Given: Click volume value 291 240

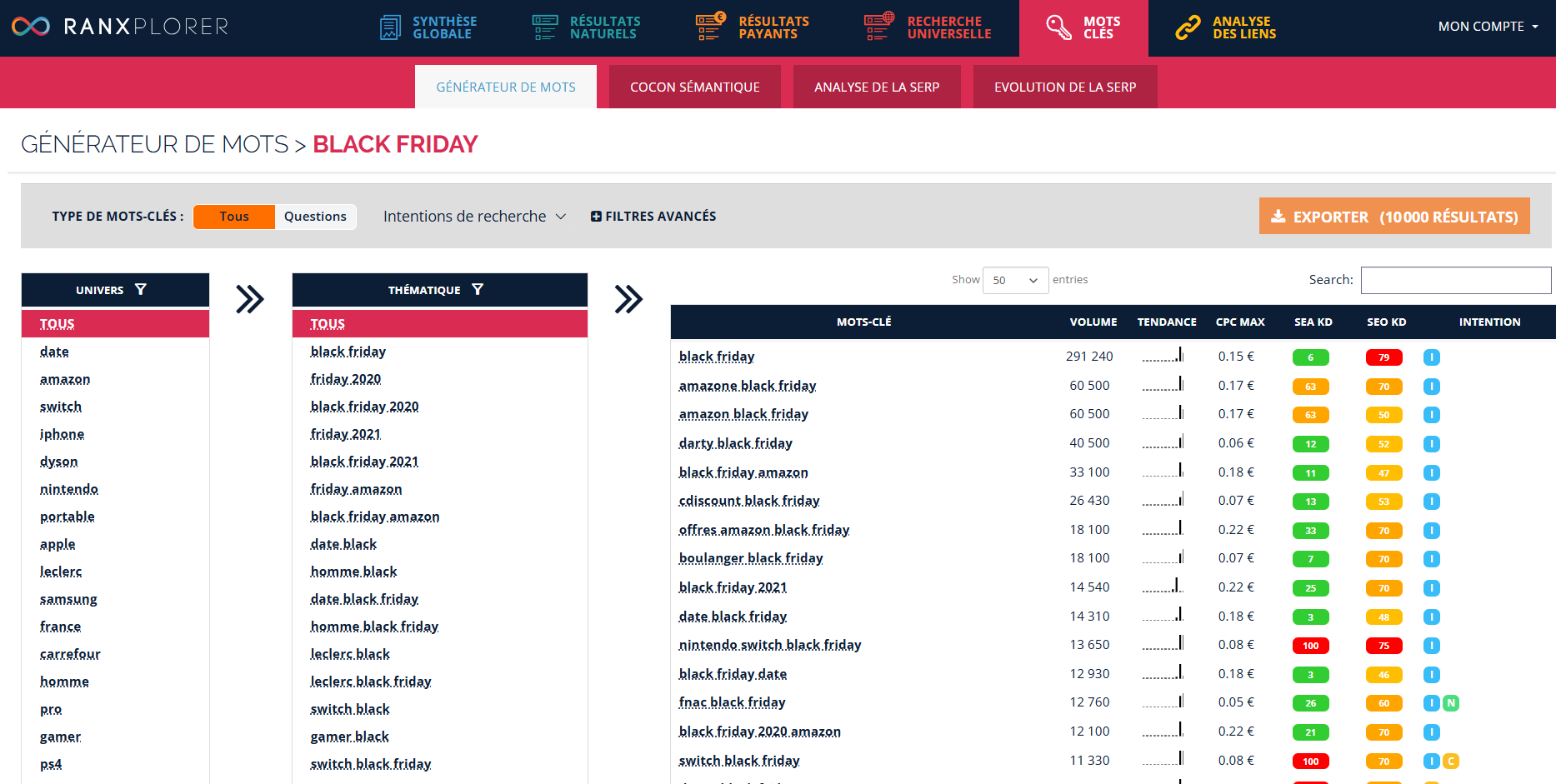Looking at the screenshot, I should point(1089,357).
